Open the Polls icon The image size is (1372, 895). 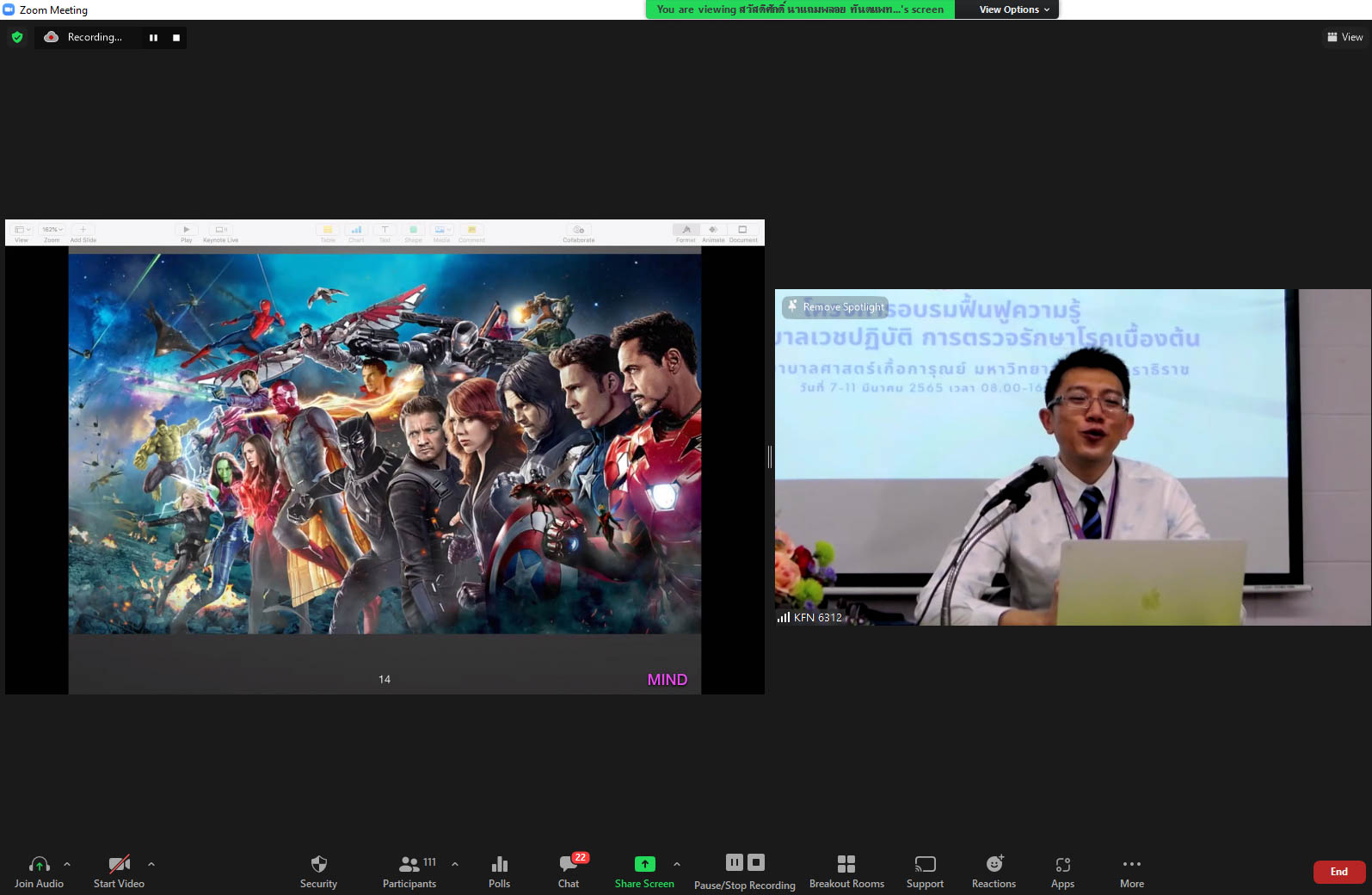[499, 864]
